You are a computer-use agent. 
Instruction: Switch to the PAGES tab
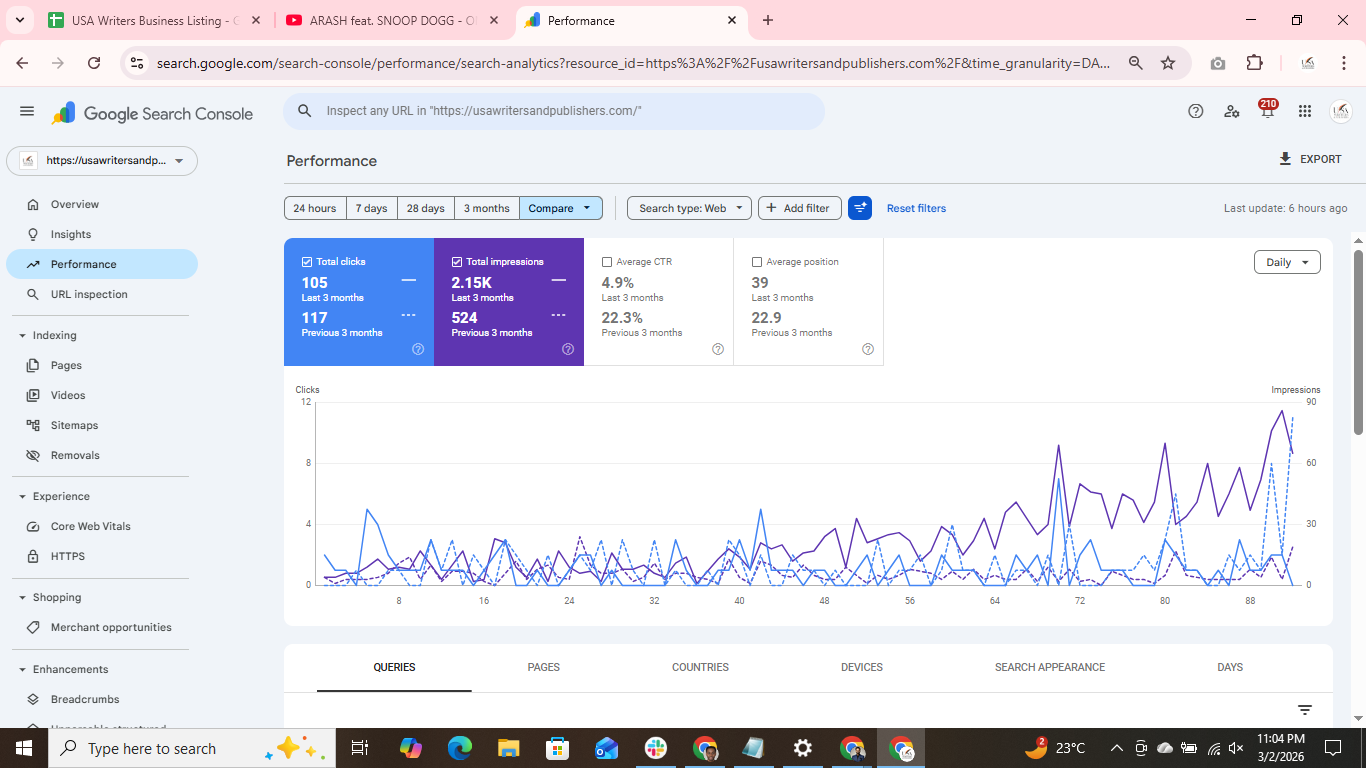pyautogui.click(x=544, y=667)
